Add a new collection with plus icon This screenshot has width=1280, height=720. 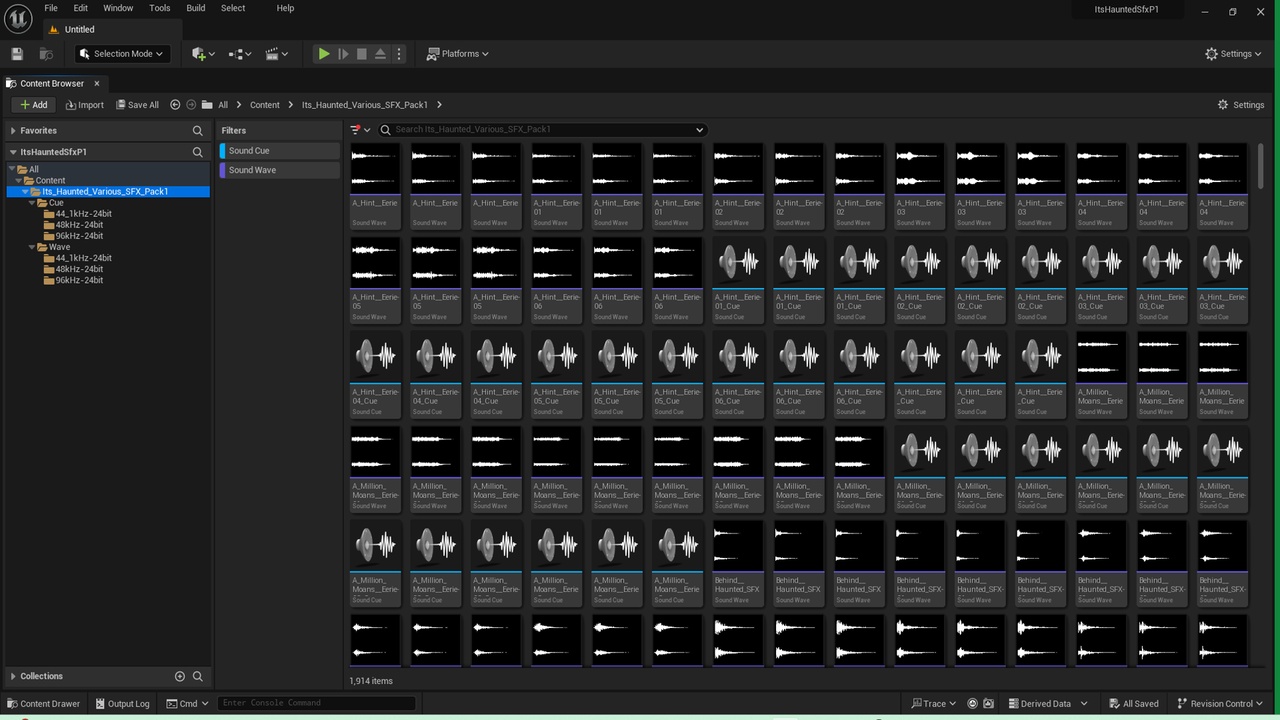[x=180, y=677]
